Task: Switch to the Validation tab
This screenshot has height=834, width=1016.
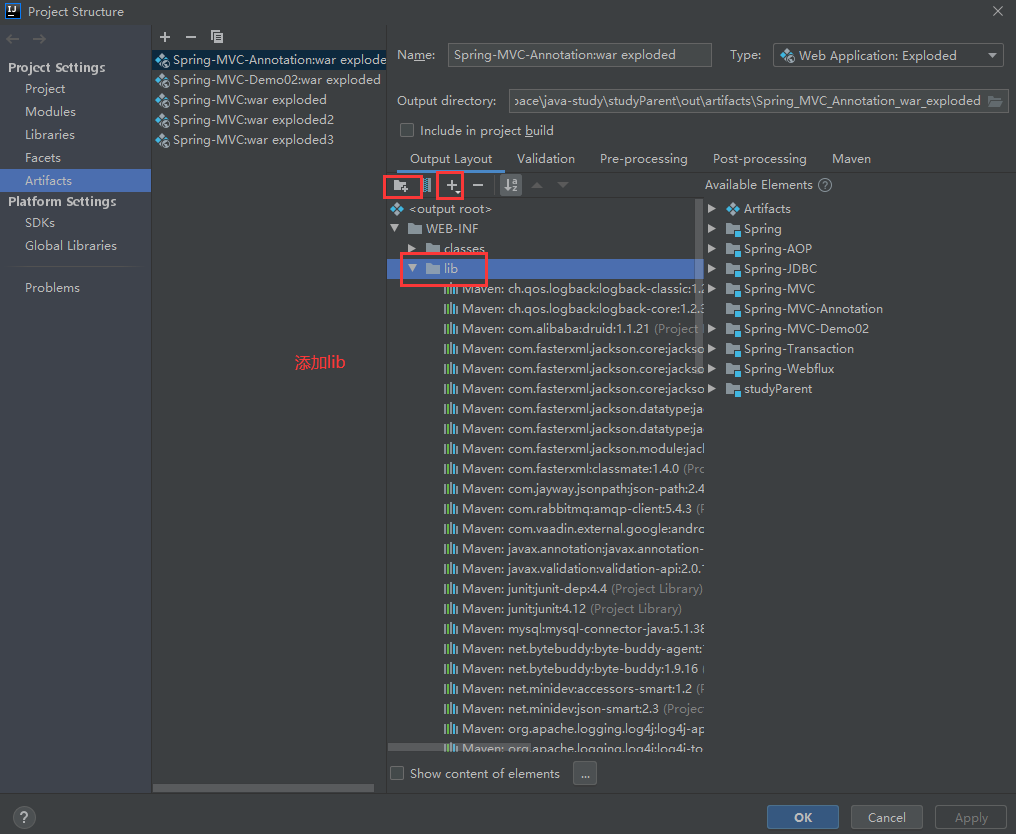Action: tap(546, 159)
